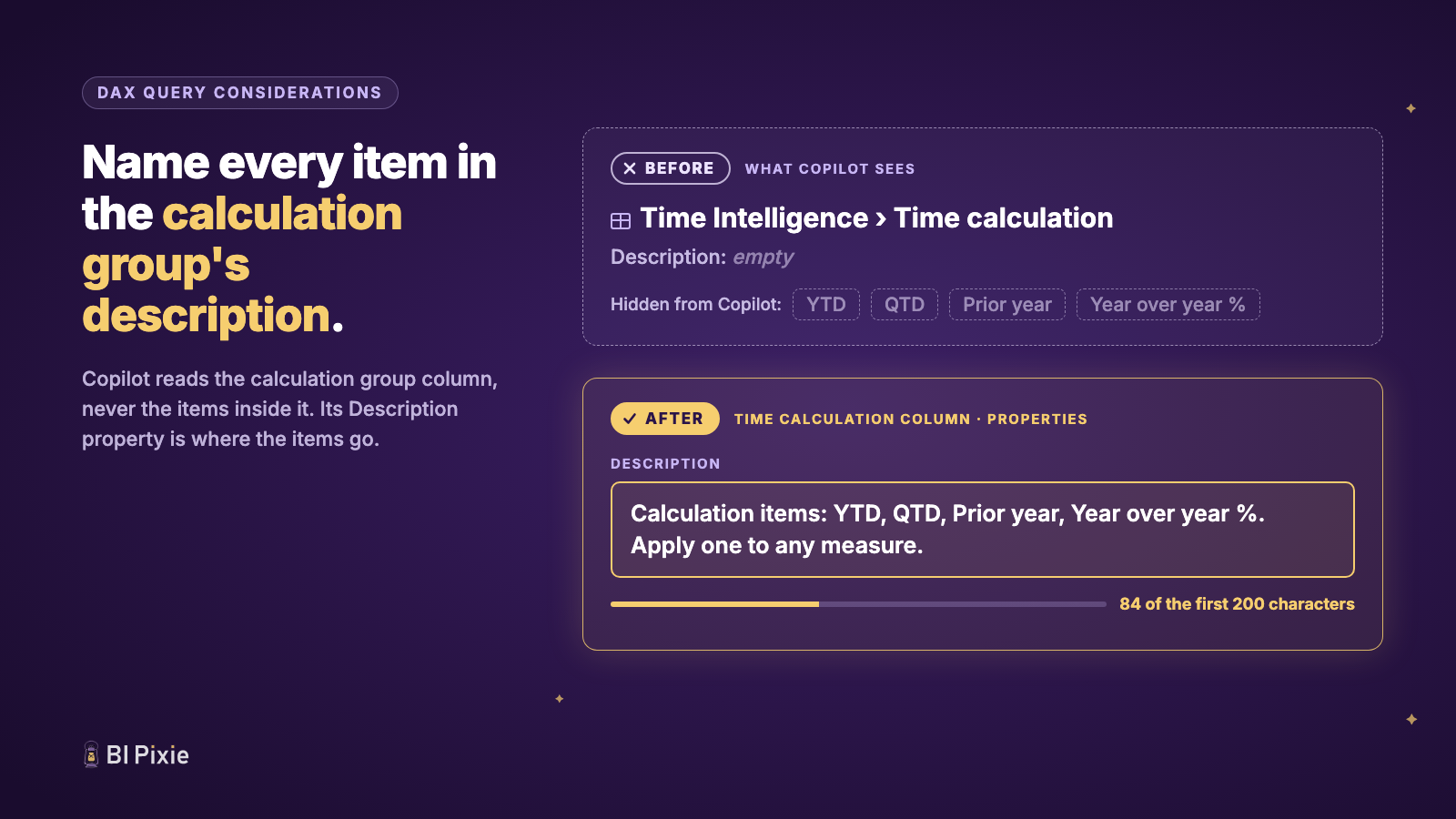Screen dimensions: 1456x819
Task: Select the Prior year chip
Action: click(1007, 305)
